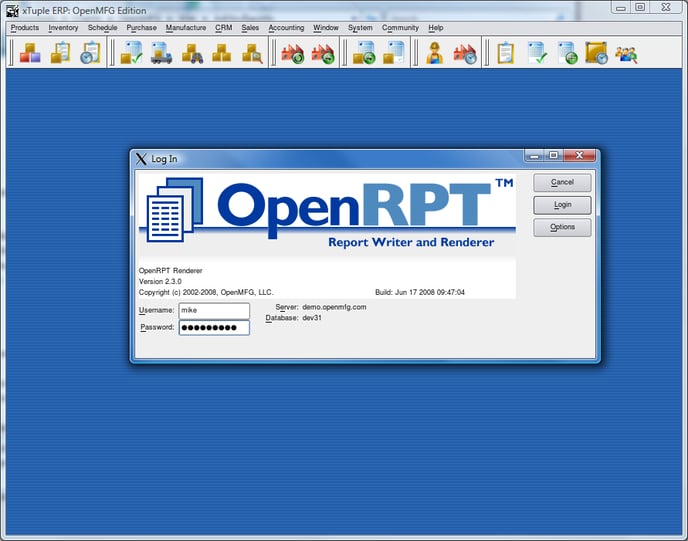The height and width of the screenshot is (541, 688).
Task: Click the box with green checkmark icon
Action: tap(131, 53)
